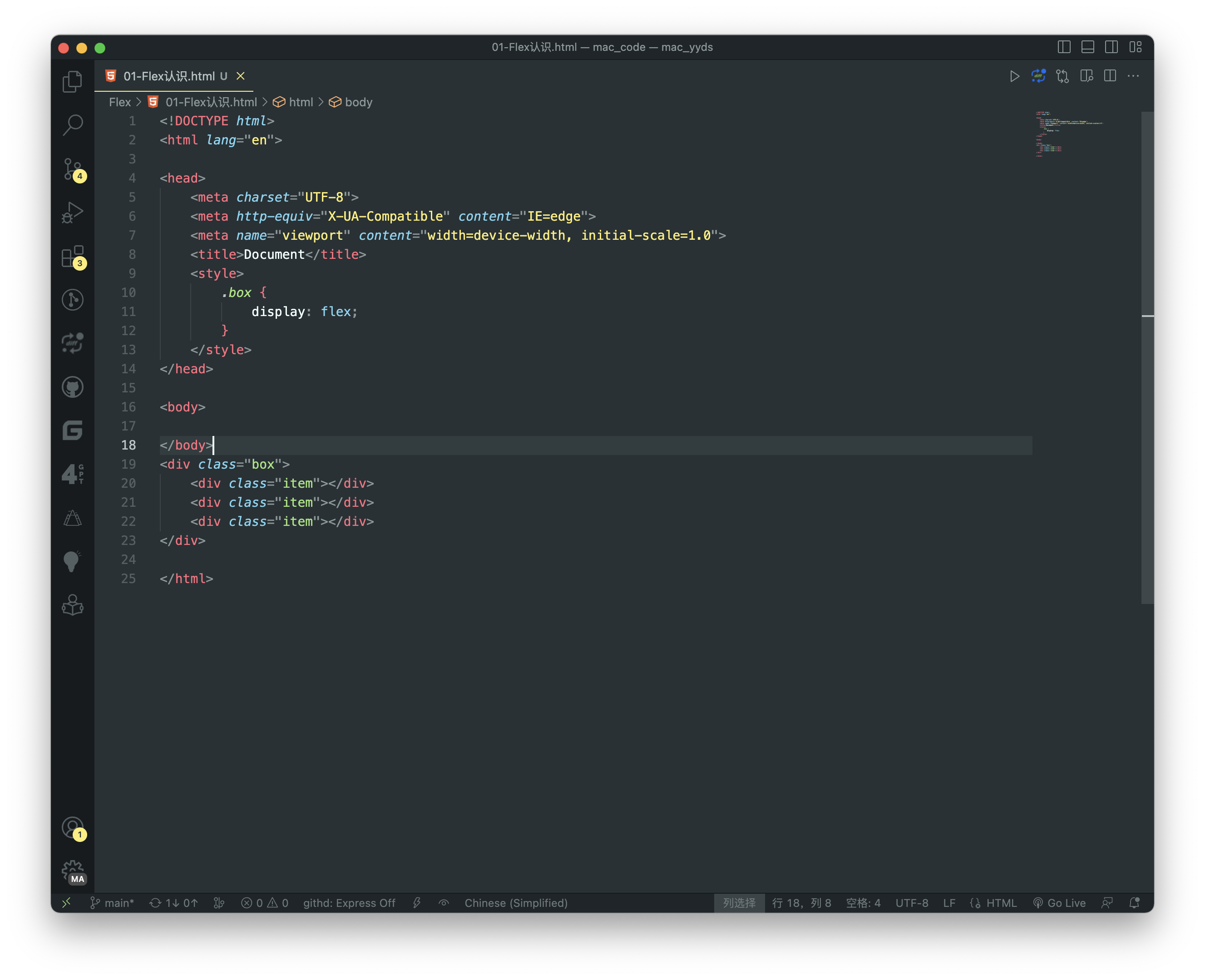Click the blue diff sync editor action
The height and width of the screenshot is (980, 1205).
[x=1038, y=76]
